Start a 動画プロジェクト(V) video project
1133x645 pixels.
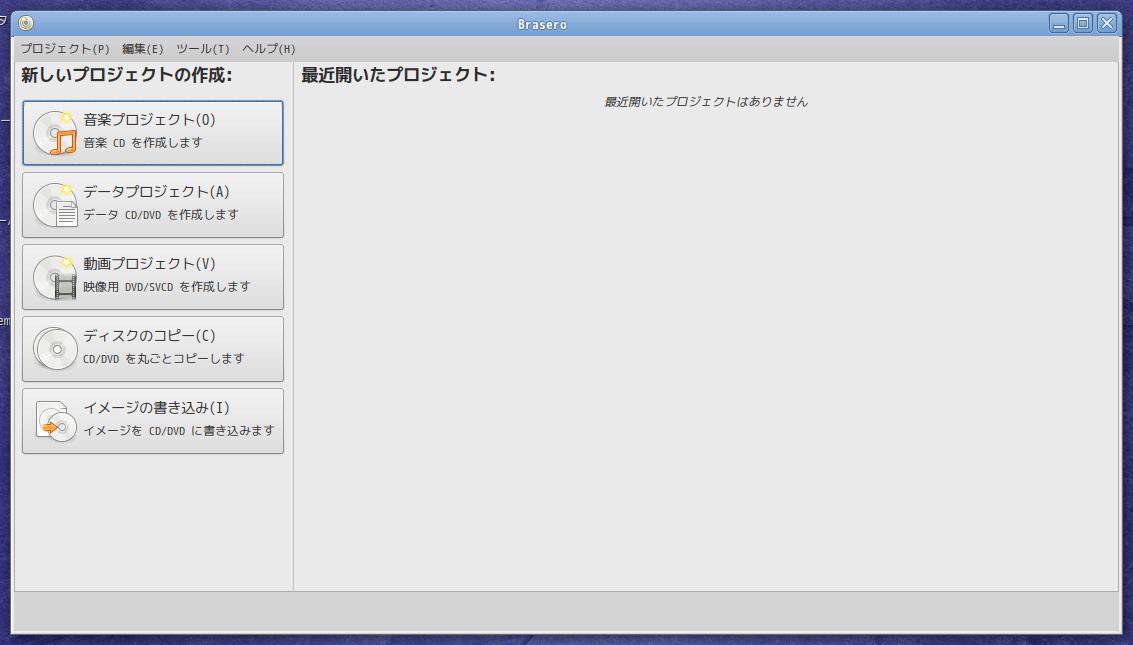[152, 277]
